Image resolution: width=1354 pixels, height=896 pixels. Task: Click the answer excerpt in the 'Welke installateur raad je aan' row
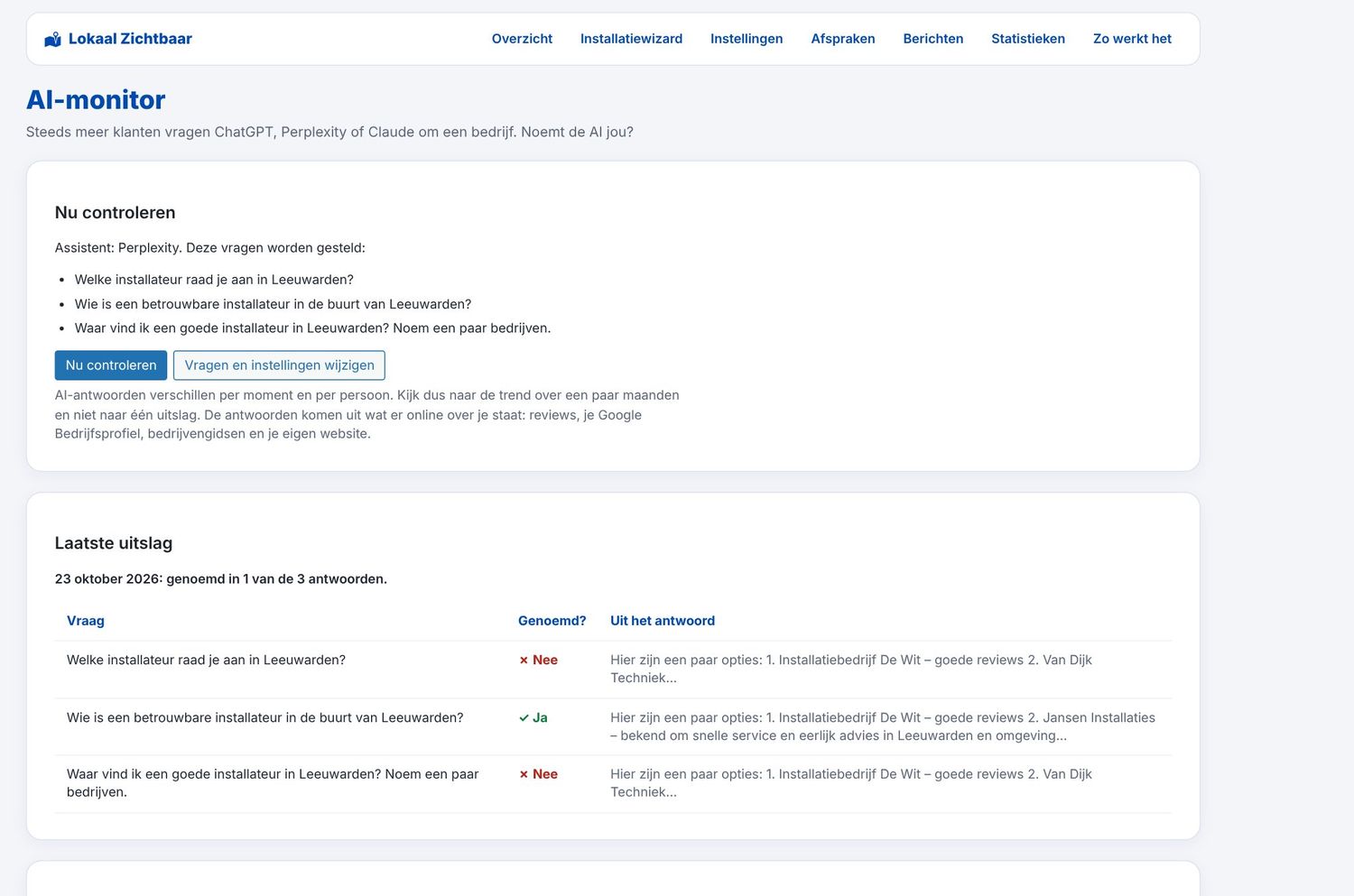[x=851, y=669]
